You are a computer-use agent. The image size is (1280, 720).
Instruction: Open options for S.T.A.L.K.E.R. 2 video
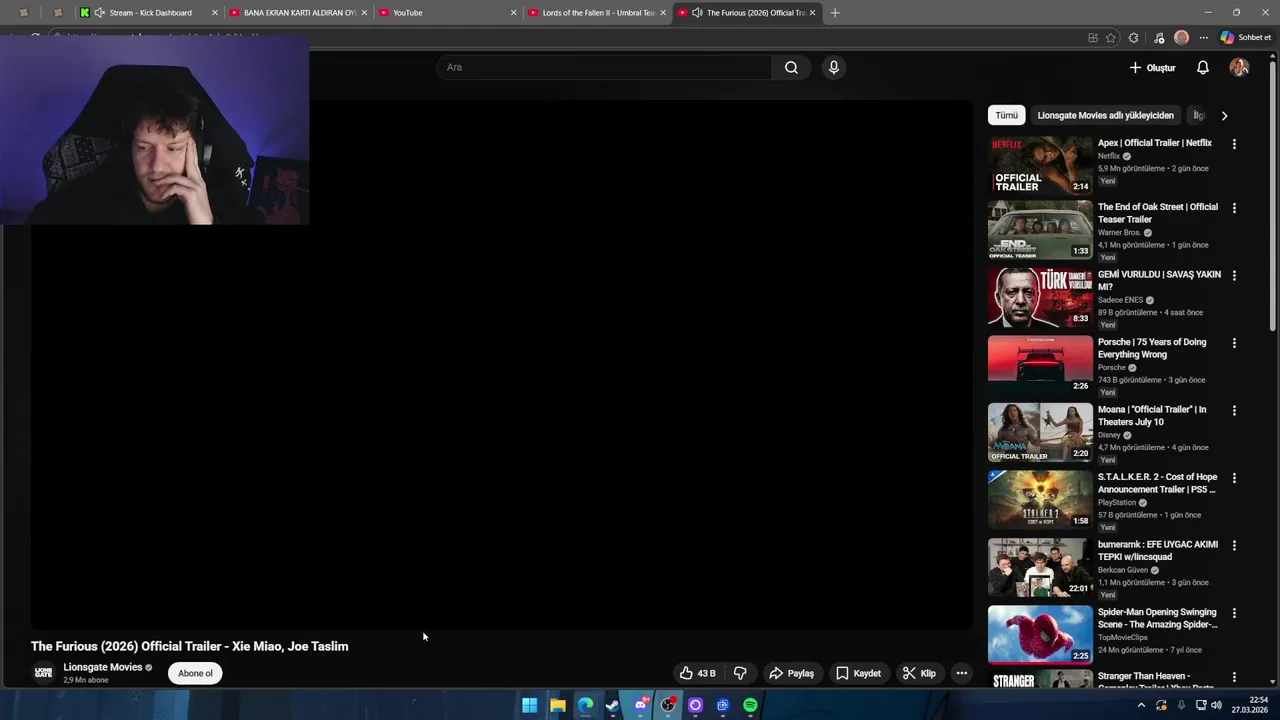click(1234, 478)
